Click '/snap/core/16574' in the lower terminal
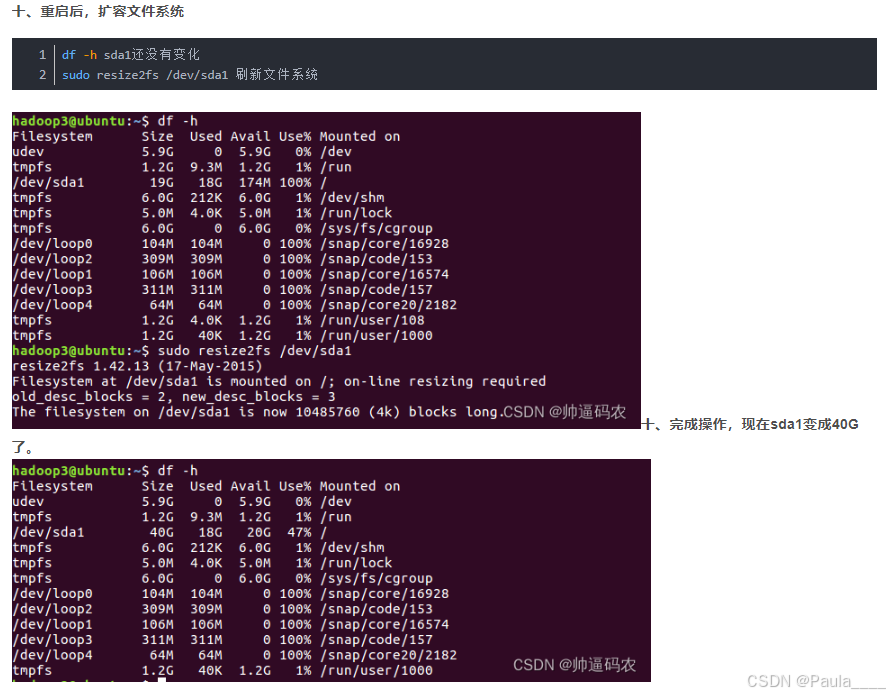 coord(384,624)
